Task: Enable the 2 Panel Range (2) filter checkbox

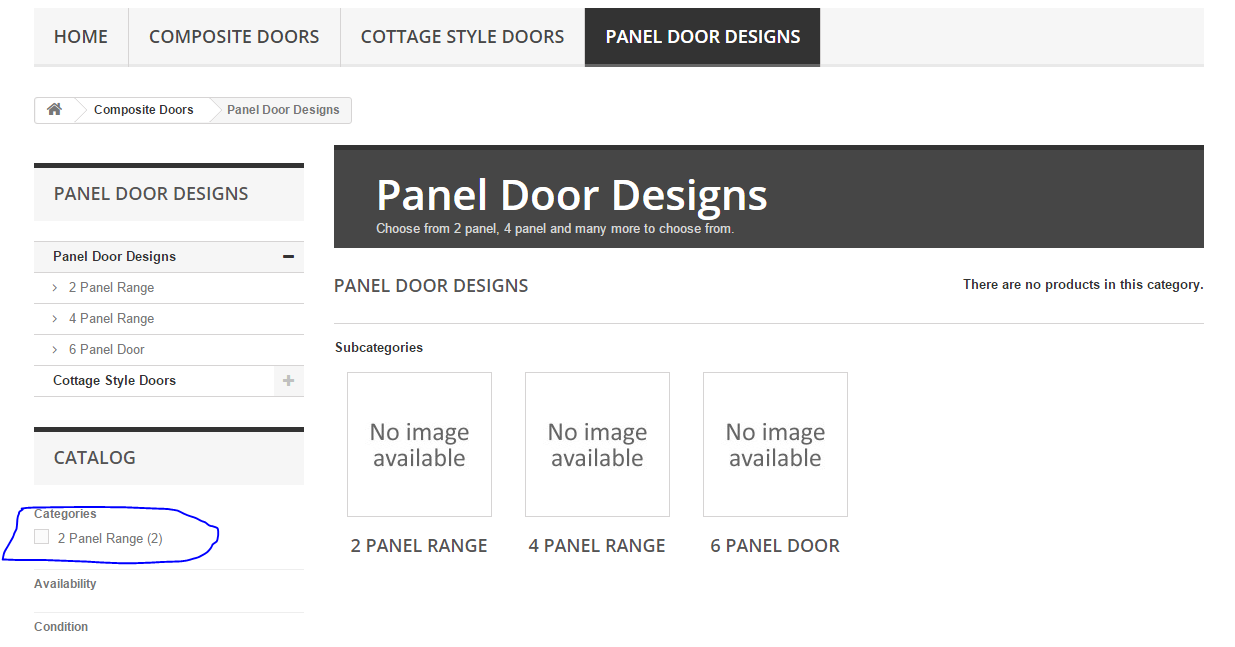Action: [41, 537]
